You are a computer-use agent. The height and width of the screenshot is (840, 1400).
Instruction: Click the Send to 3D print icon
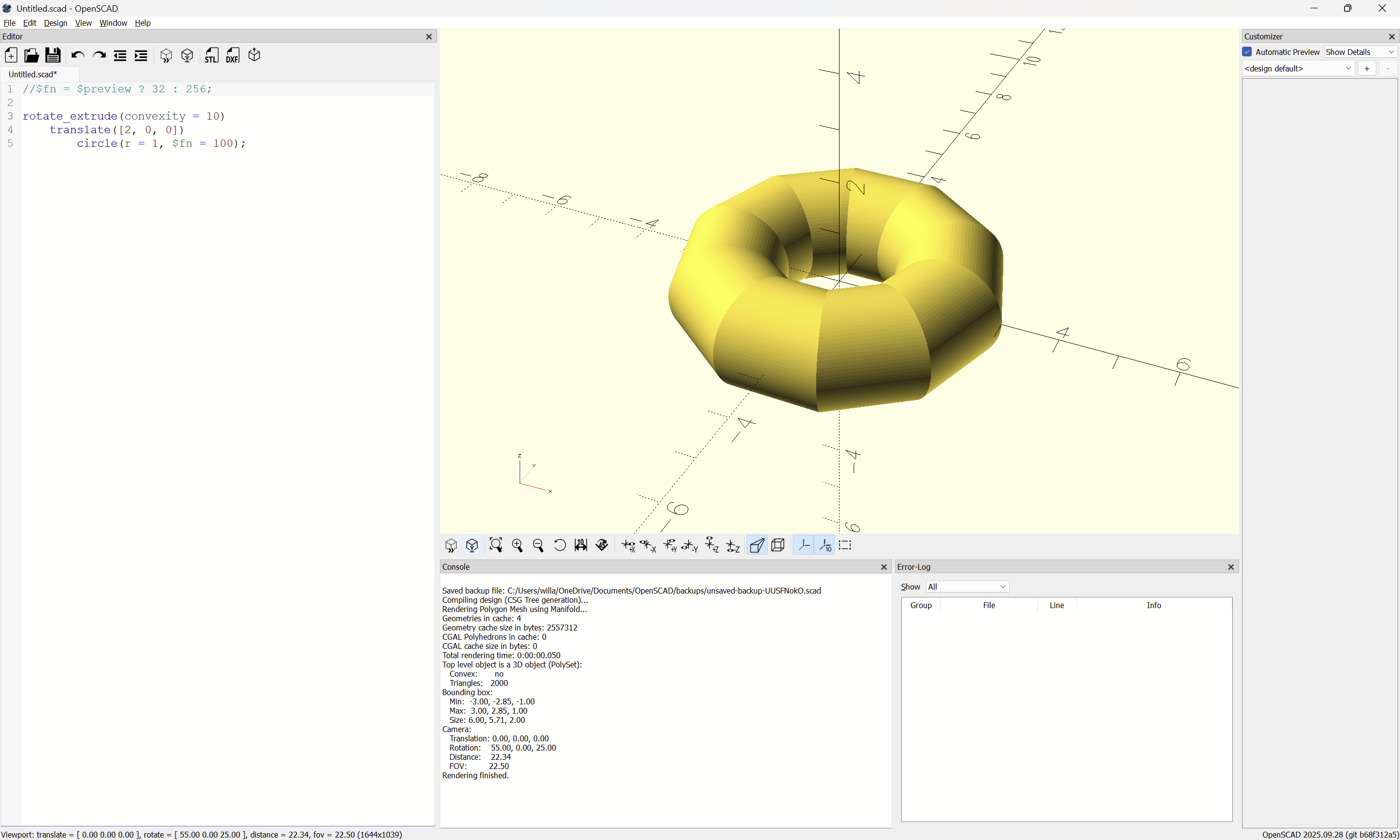click(x=254, y=55)
